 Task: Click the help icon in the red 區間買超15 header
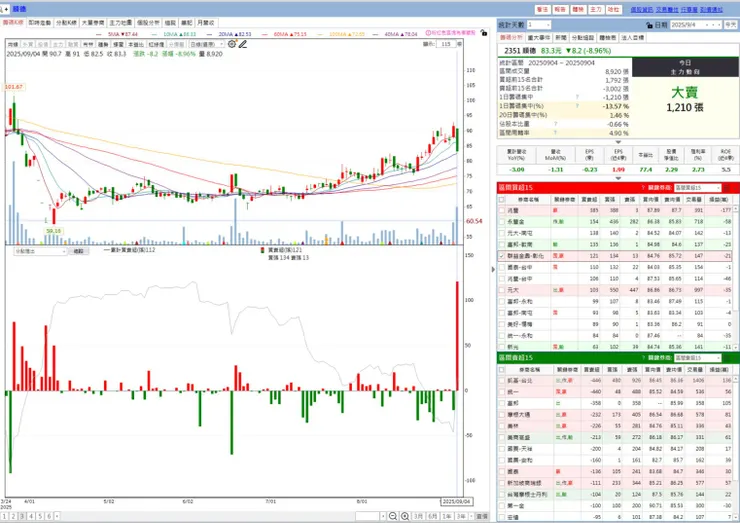(643, 188)
